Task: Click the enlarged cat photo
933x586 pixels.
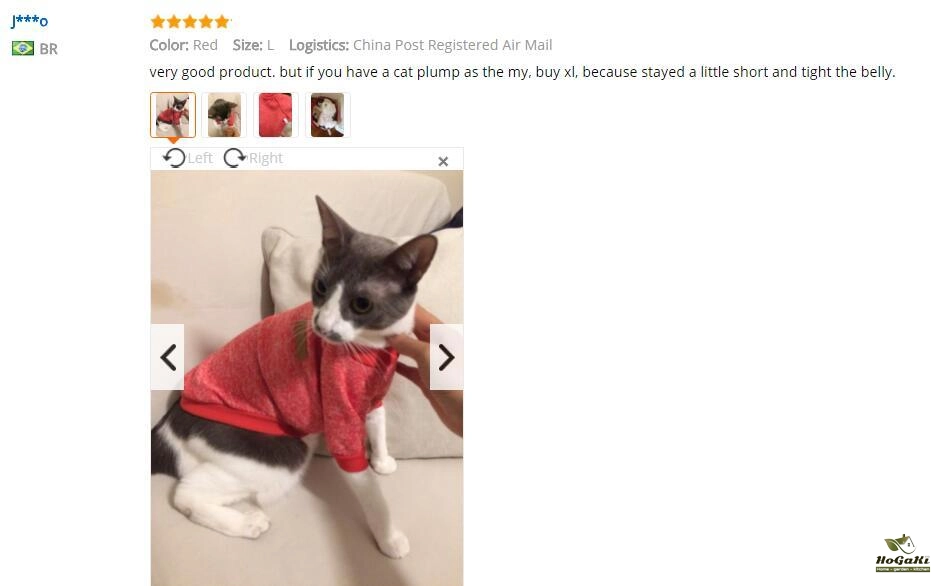Action: (x=307, y=378)
